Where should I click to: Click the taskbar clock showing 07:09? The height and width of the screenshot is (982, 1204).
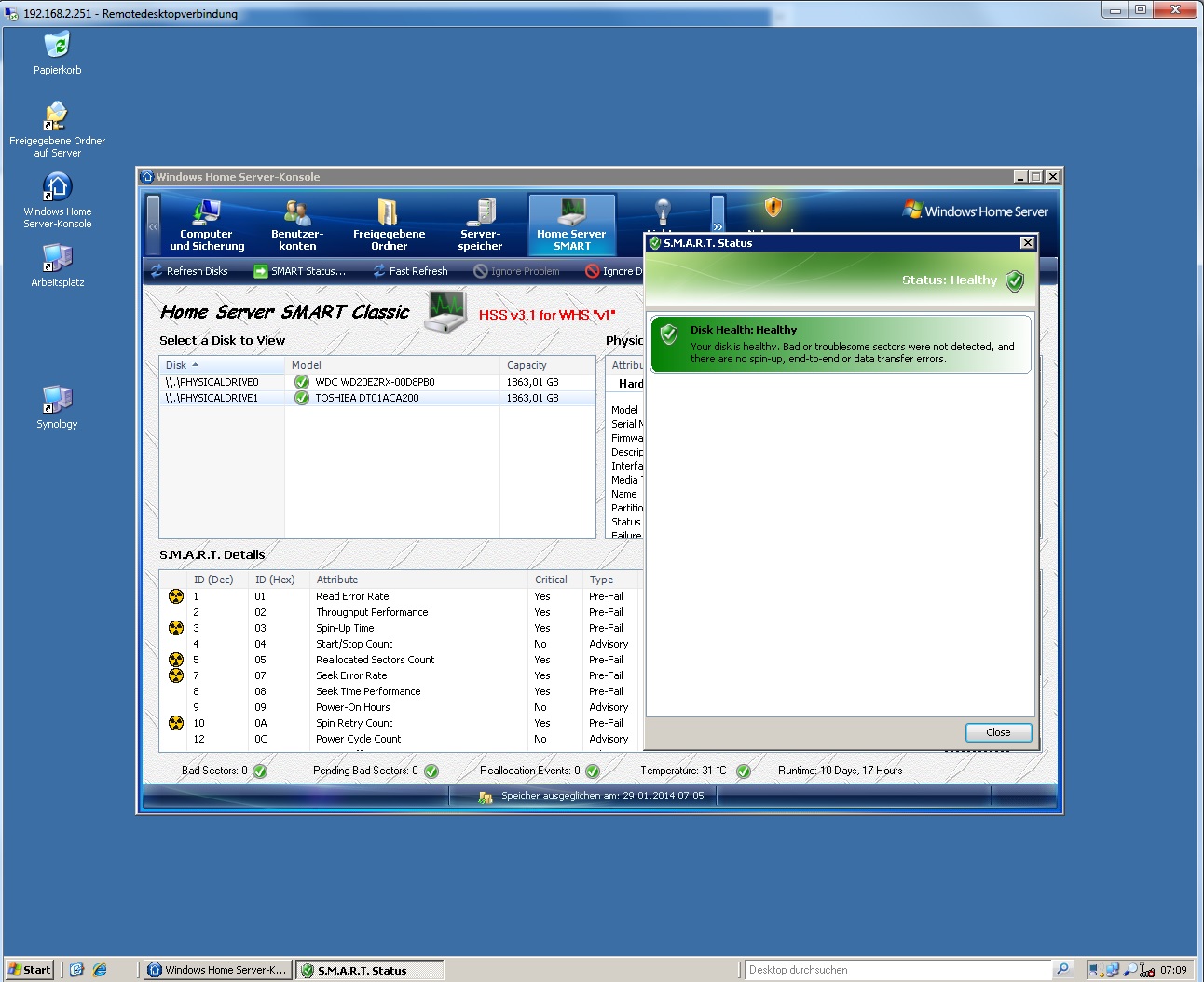1173,970
